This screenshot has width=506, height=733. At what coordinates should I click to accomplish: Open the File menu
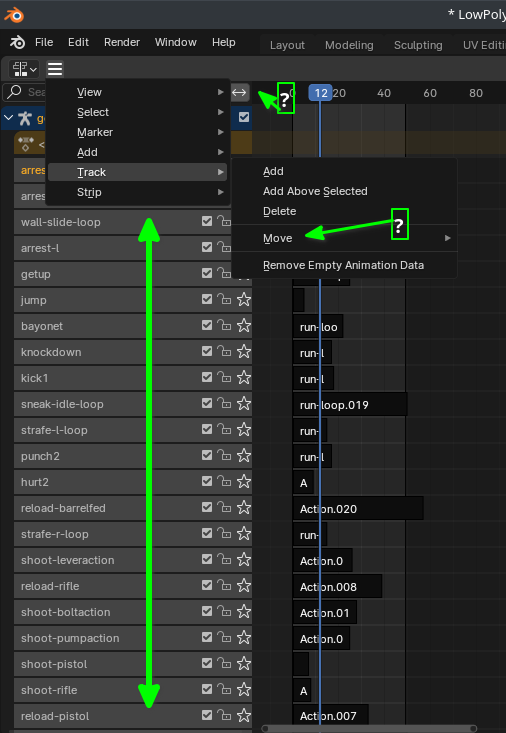click(x=44, y=43)
